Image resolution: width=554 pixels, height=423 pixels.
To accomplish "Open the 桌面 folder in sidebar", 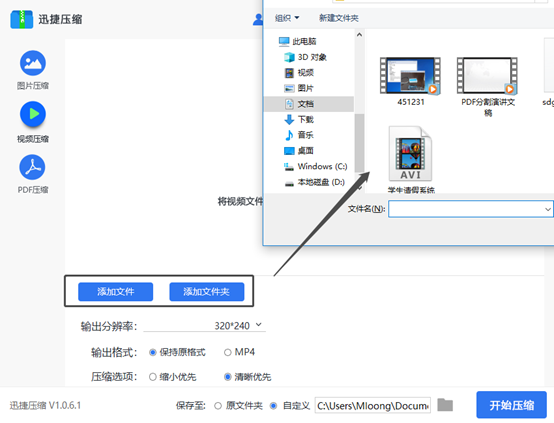I will coord(299,151).
